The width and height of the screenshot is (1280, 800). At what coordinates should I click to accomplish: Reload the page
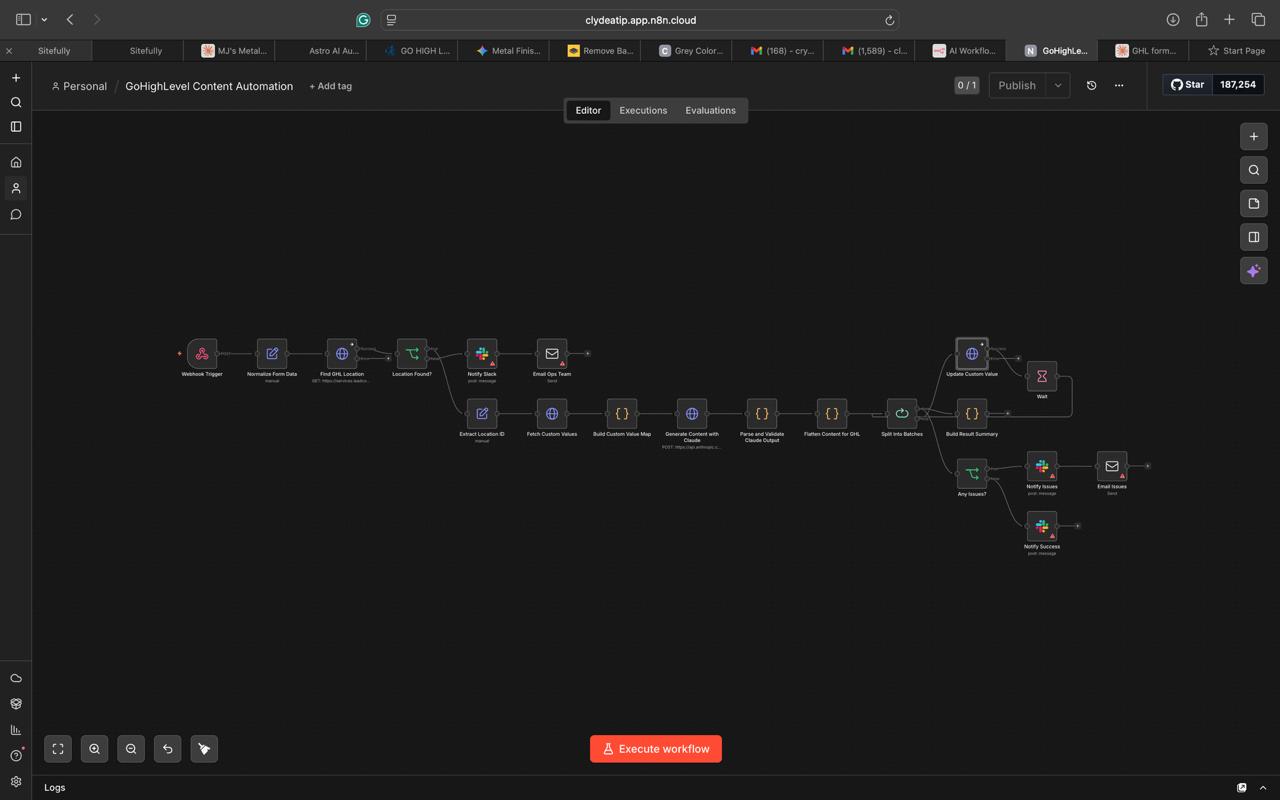[x=889, y=20]
